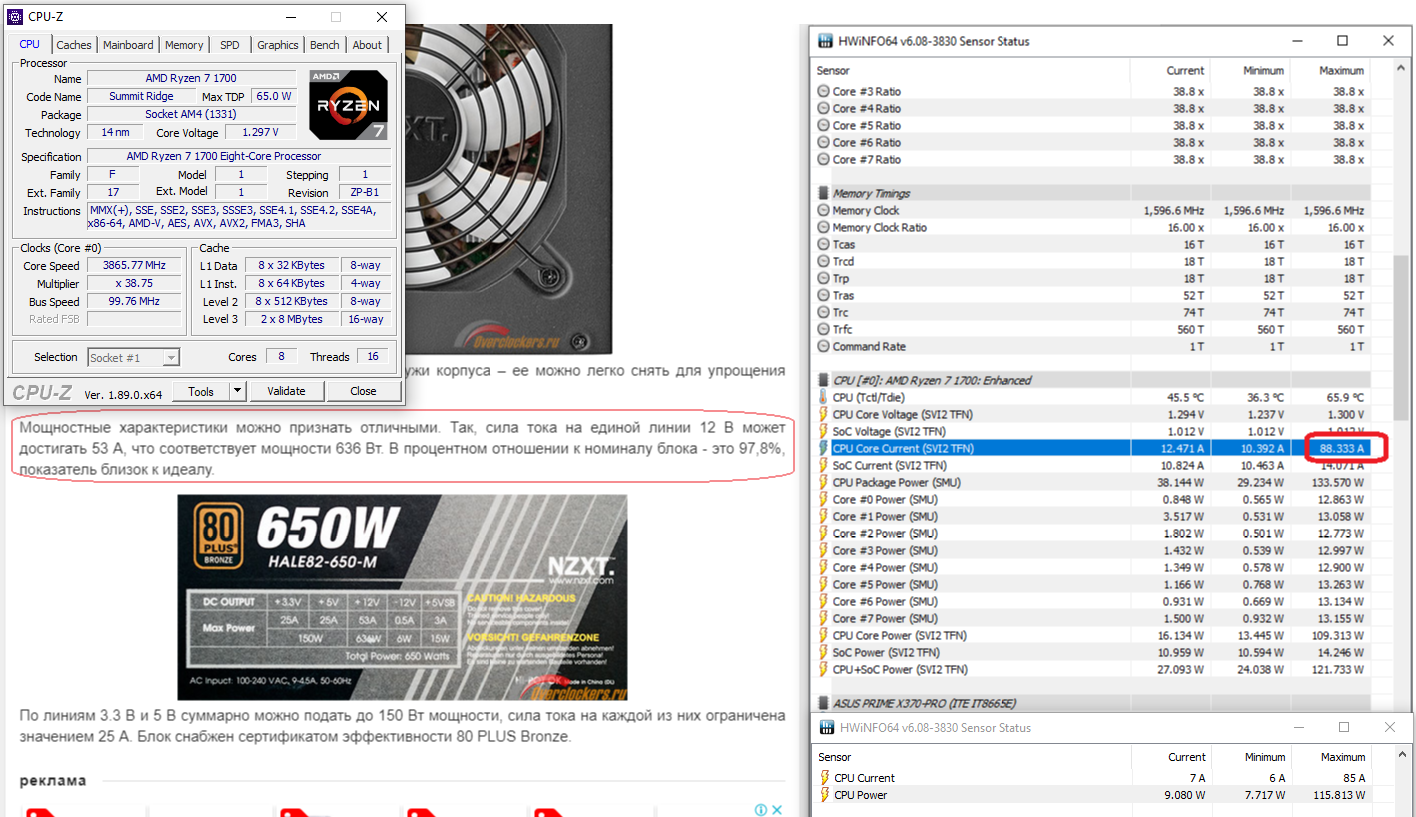Screen dimensions: 1416x817
Task: Click the Core Voltage field 1.297 V
Action: pyautogui.click(x=261, y=133)
